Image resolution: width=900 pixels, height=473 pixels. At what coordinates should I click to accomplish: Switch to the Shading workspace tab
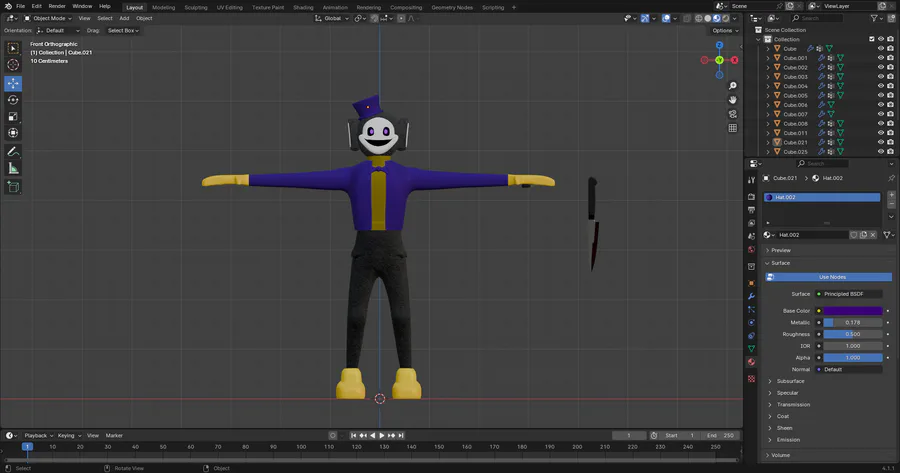[303, 7]
